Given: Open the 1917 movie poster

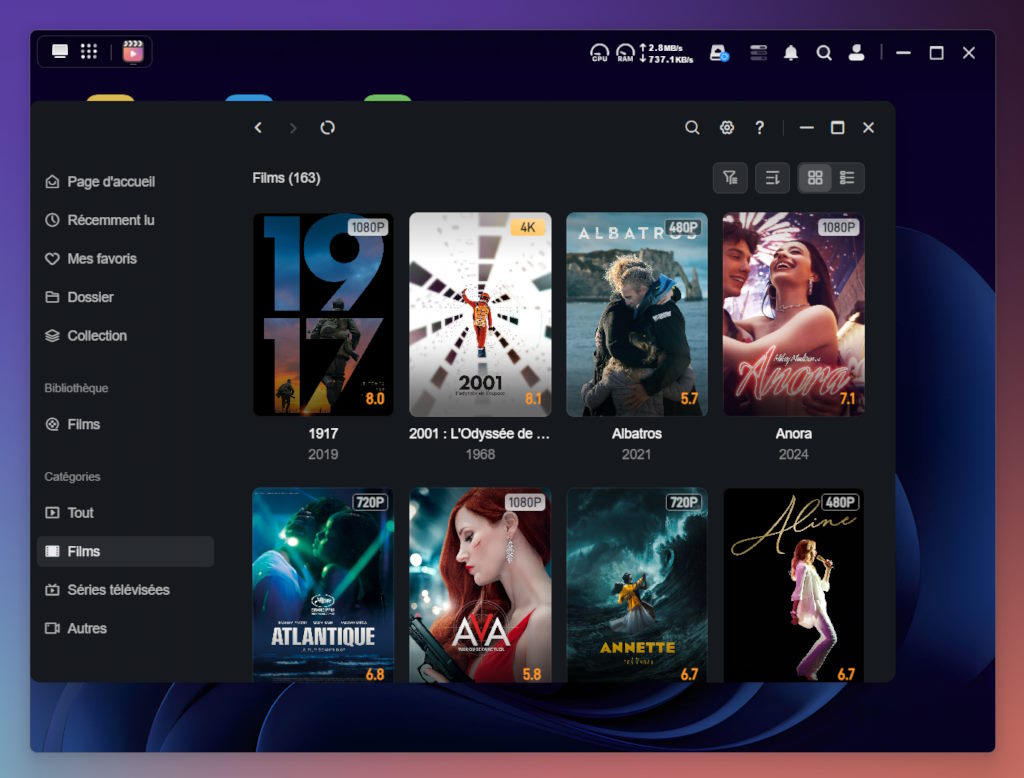Looking at the screenshot, I should click(323, 314).
